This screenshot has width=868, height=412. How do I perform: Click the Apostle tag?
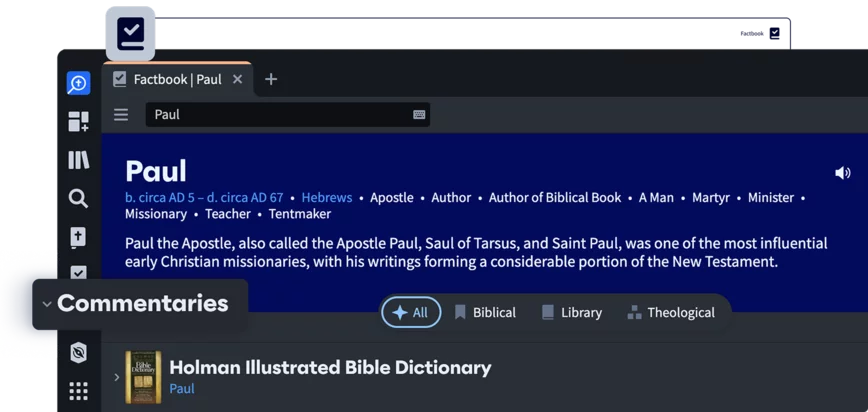pos(392,198)
